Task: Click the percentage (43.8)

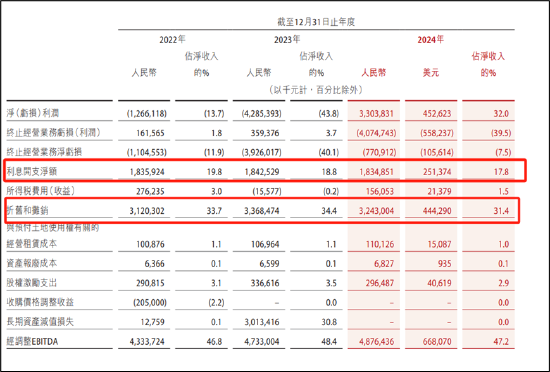Action: pyautogui.click(x=329, y=113)
